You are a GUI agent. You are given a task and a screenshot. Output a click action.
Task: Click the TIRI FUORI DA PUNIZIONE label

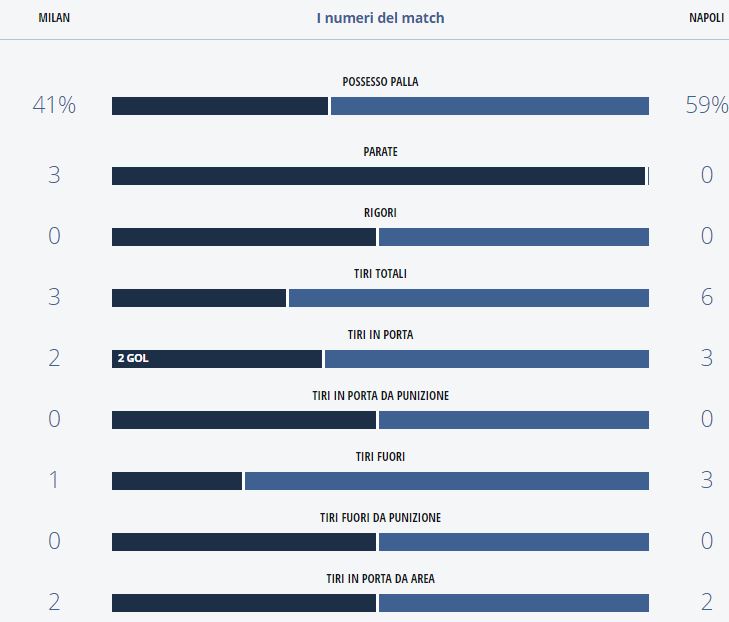pyautogui.click(x=380, y=518)
